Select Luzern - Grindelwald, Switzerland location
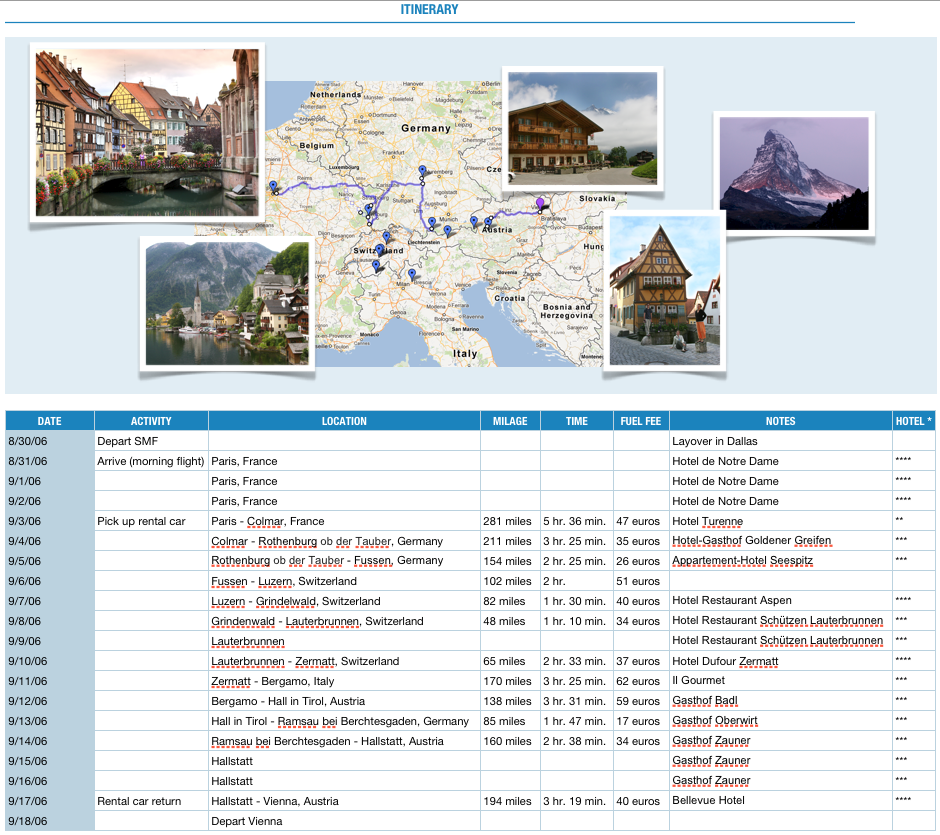The height and width of the screenshot is (835, 940). click(x=344, y=601)
